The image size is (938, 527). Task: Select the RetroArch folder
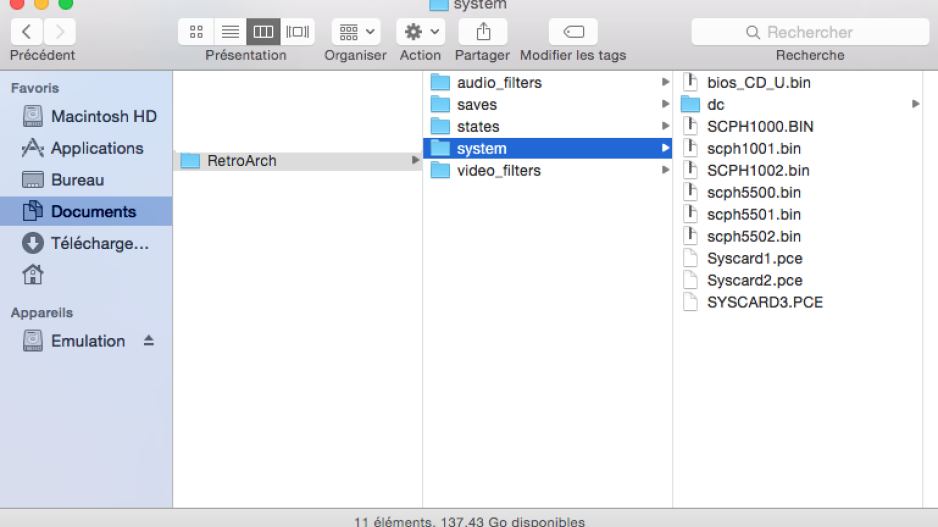click(298, 160)
